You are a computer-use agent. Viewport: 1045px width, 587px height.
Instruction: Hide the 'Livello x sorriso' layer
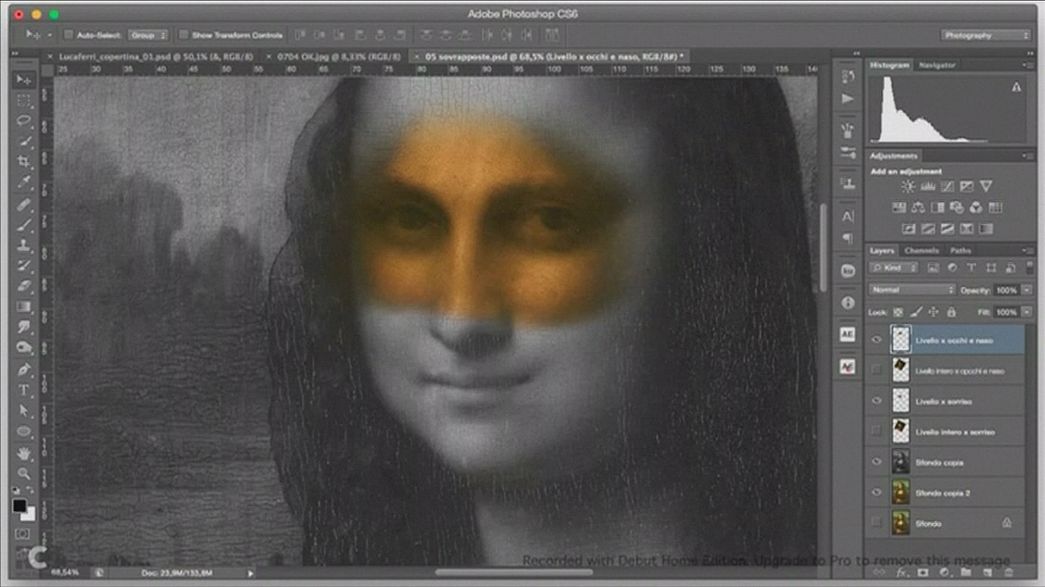pos(876,401)
